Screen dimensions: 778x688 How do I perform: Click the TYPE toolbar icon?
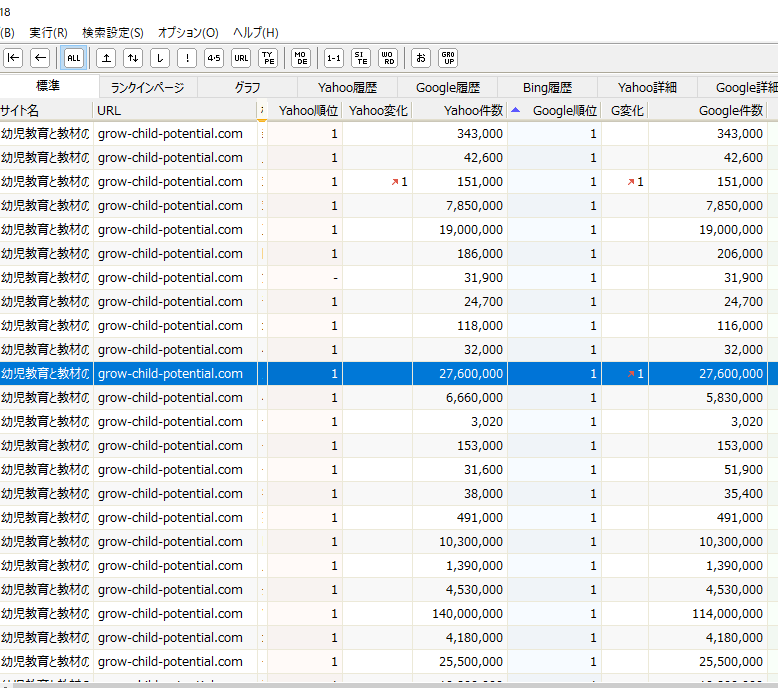[268, 58]
